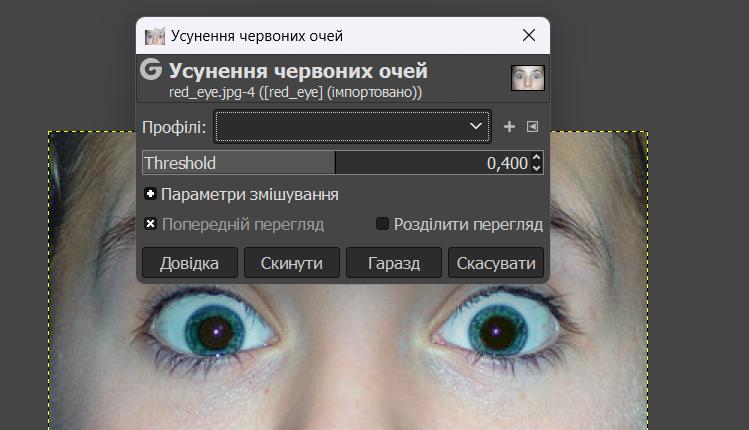
Task: Open the presets management menu arrow icon
Action: point(532,127)
